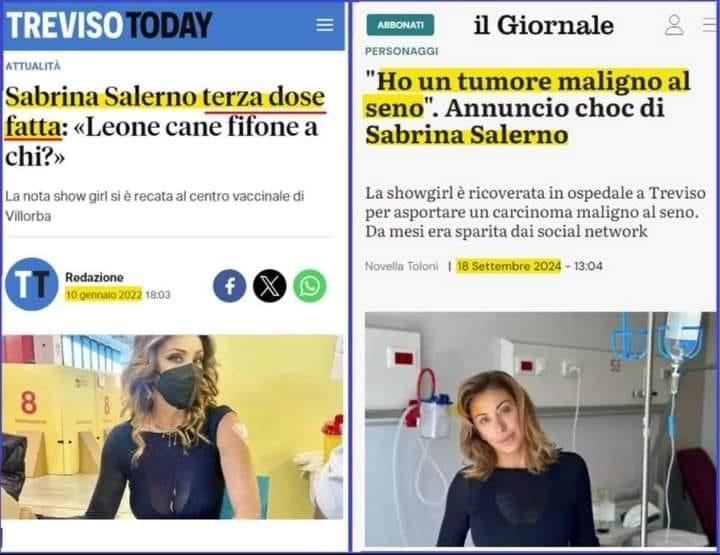Open il Giornale menu icon at far right
This screenshot has width=720, height=555.
click(x=711, y=25)
